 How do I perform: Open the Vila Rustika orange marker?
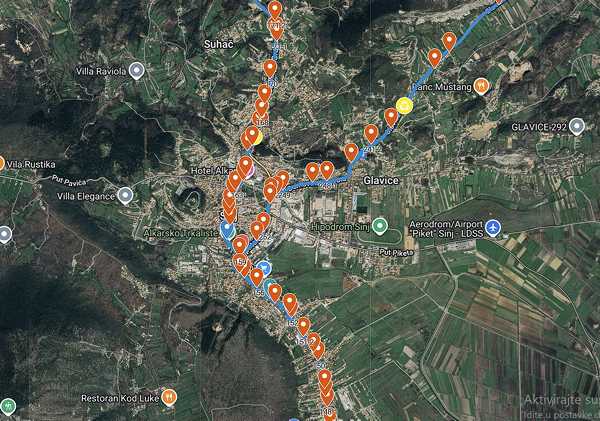(x=1, y=164)
